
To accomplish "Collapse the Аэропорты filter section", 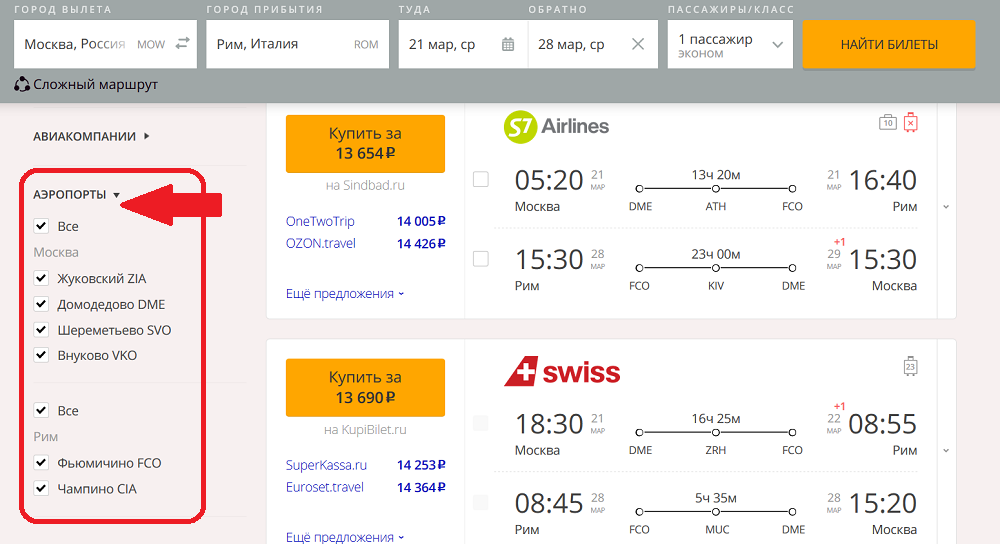I will [77, 195].
